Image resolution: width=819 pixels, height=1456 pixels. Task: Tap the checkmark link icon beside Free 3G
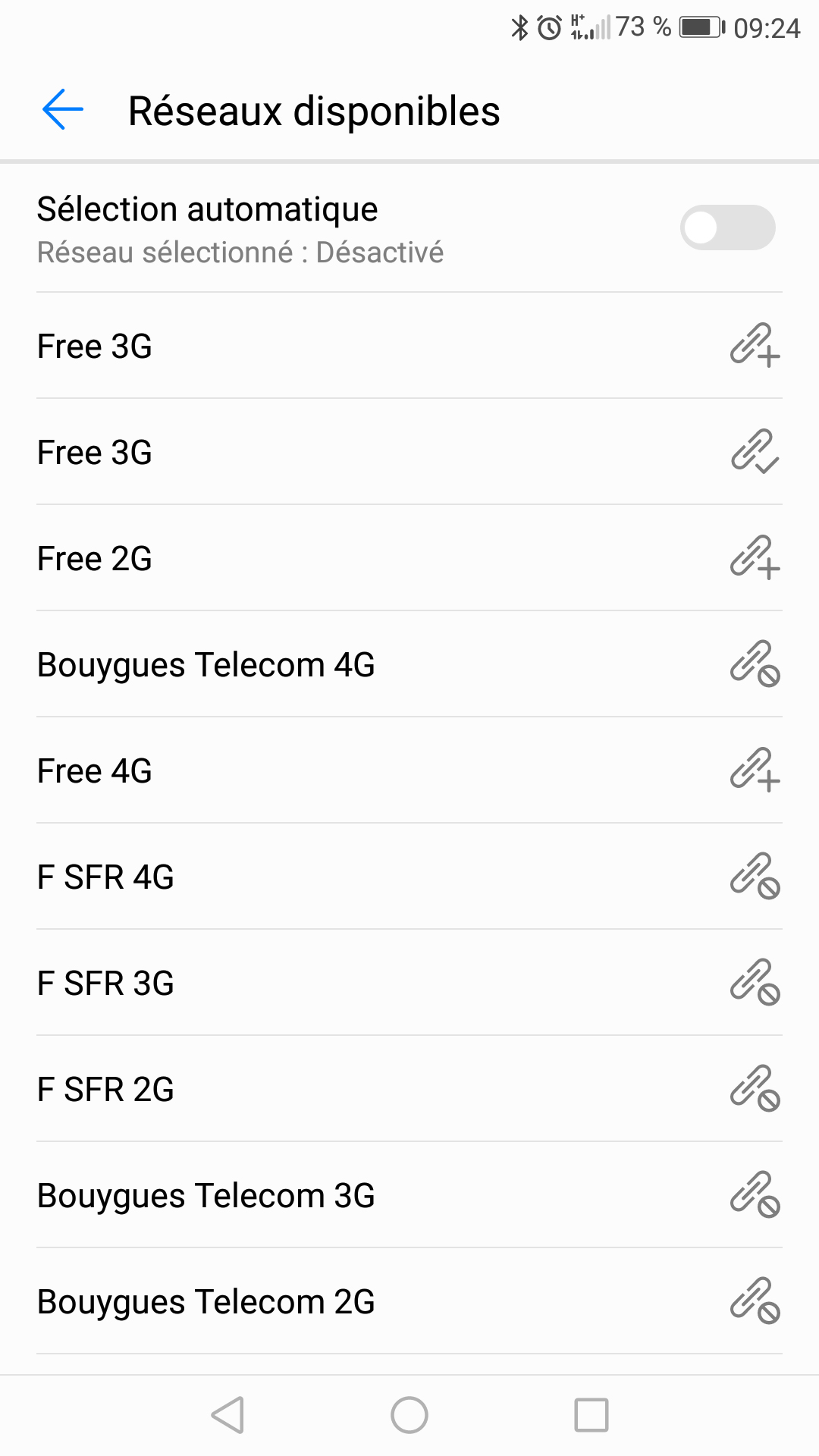[x=755, y=451]
